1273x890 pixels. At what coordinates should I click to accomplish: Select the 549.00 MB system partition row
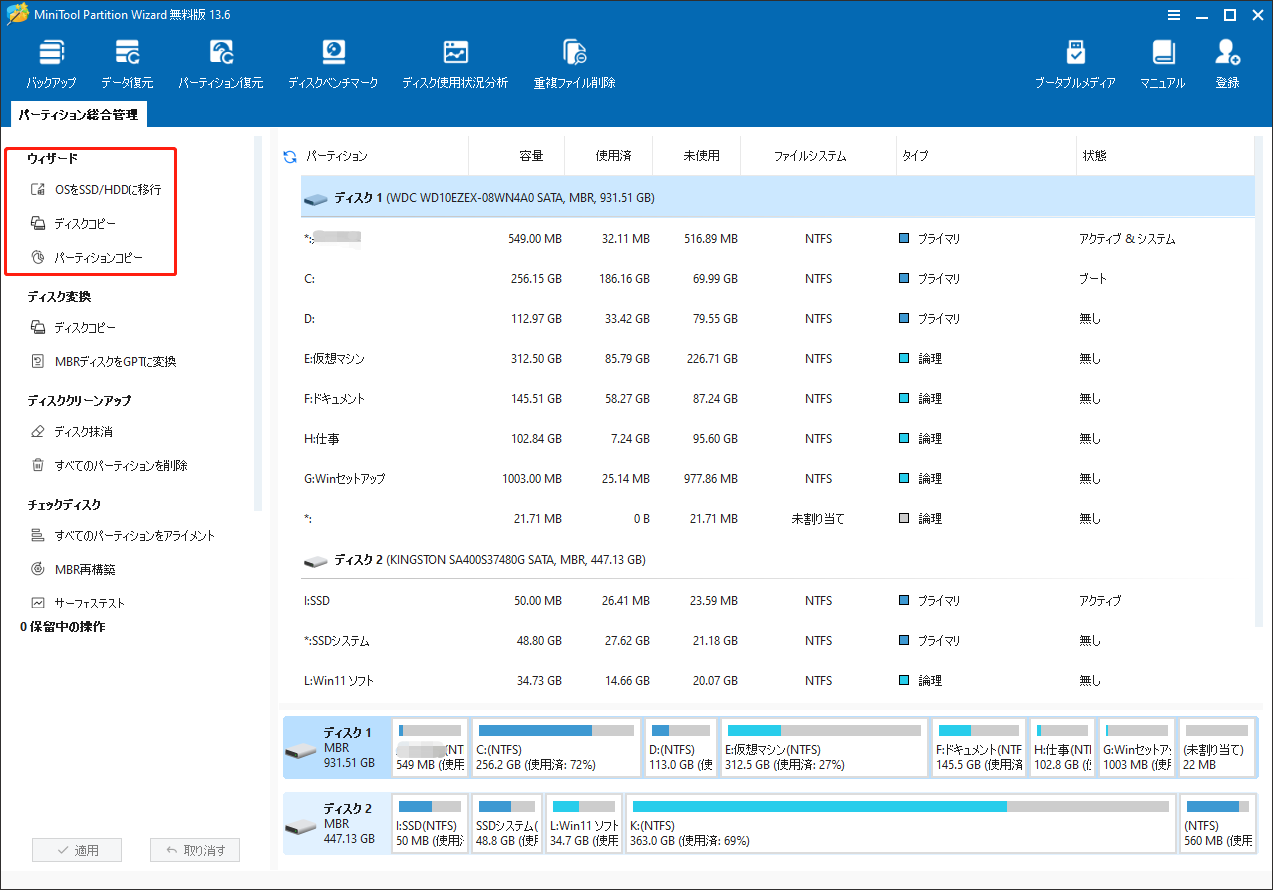pyautogui.click(x=777, y=239)
